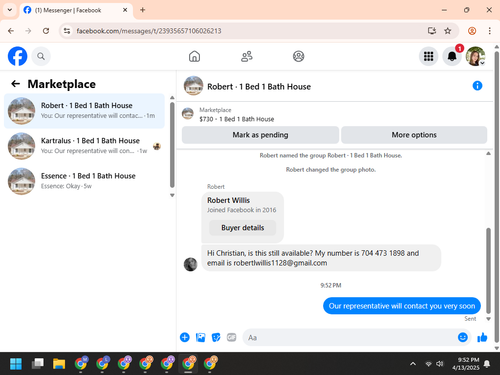The height and width of the screenshot is (375, 500).
Task: Click the sent message bubble
Action: point(402,306)
